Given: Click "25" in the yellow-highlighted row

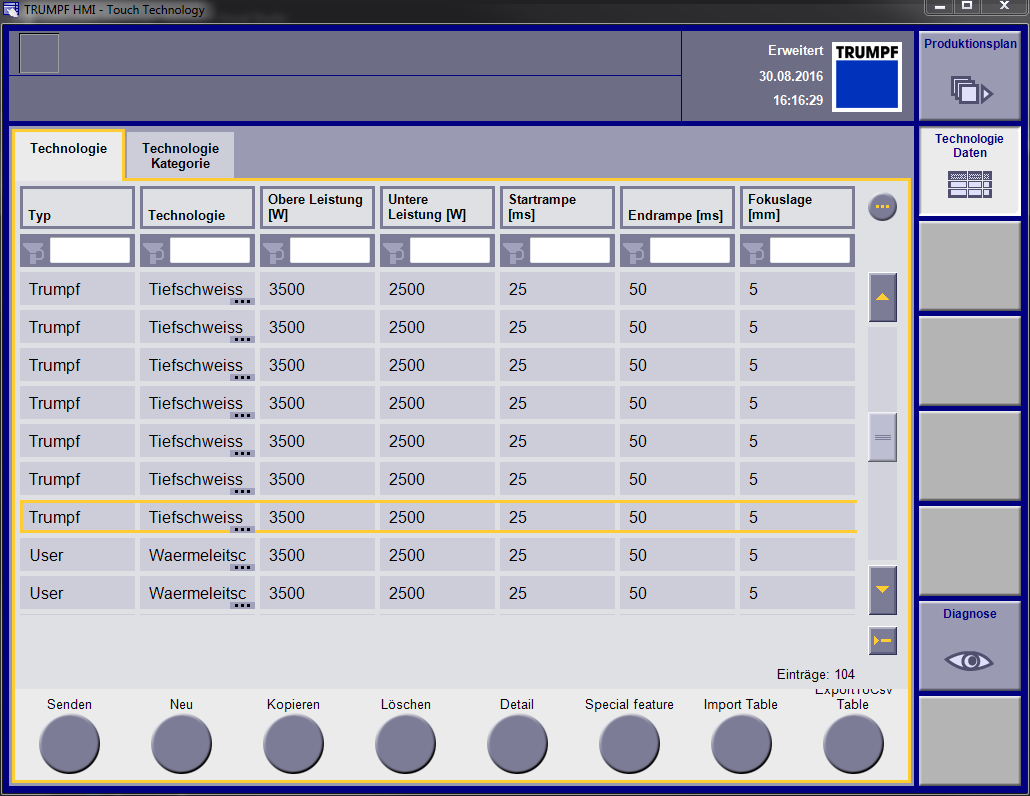Looking at the screenshot, I should (518, 518).
